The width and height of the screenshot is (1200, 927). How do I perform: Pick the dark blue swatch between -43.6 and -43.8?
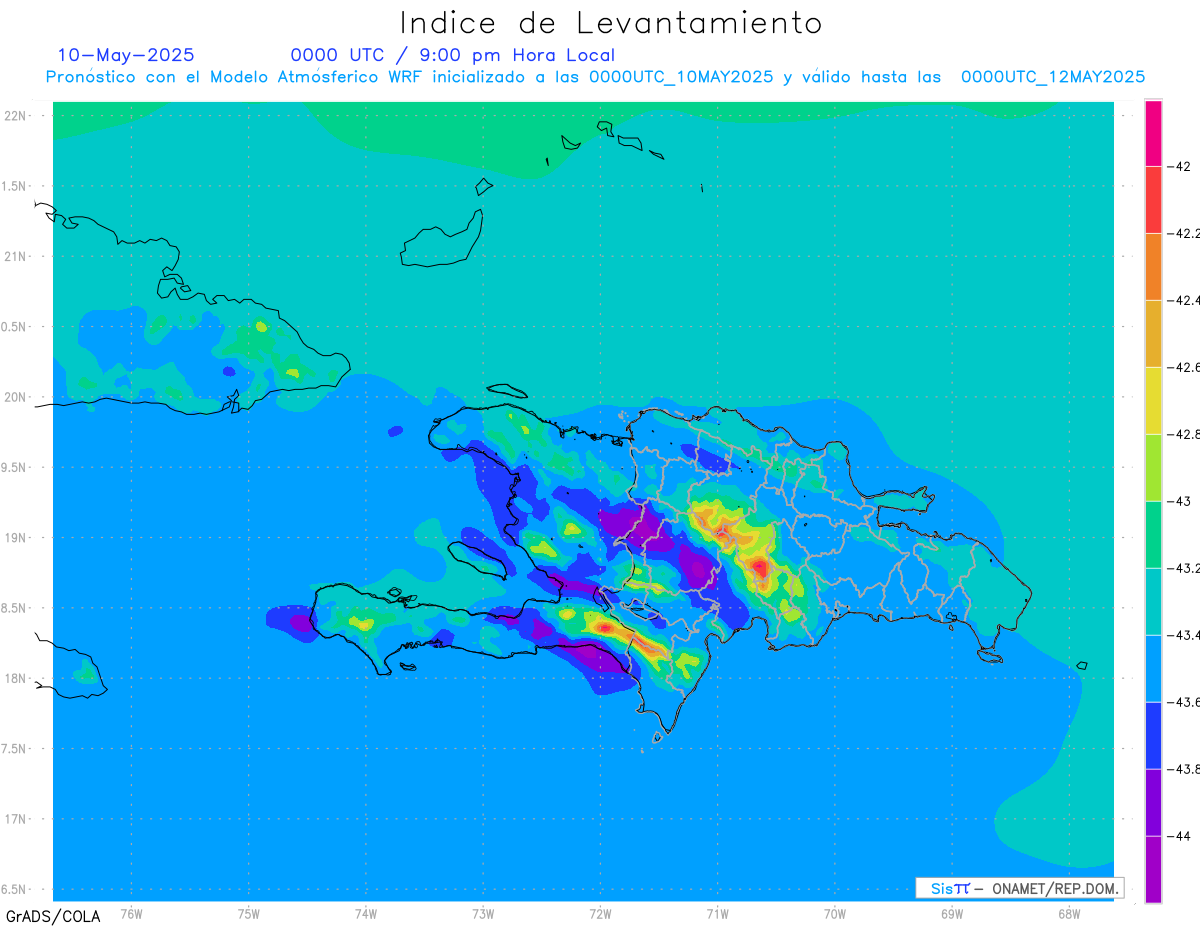tap(1153, 735)
